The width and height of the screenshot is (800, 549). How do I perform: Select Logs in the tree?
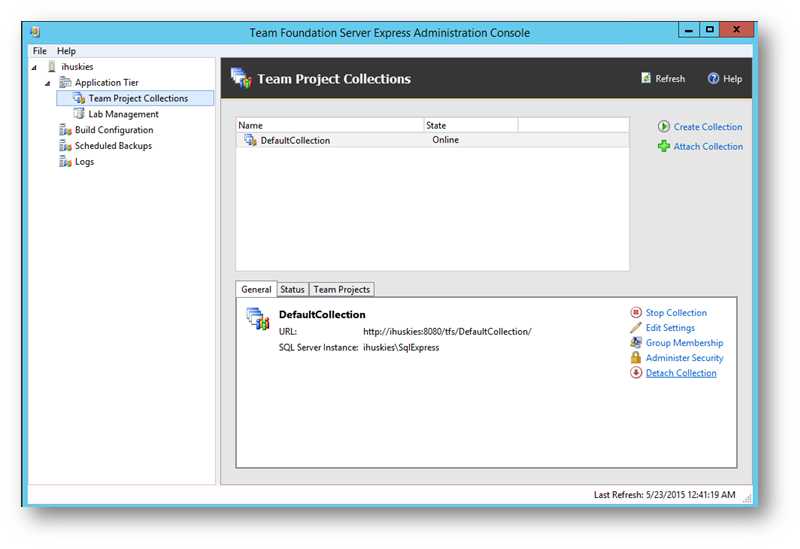[84, 161]
